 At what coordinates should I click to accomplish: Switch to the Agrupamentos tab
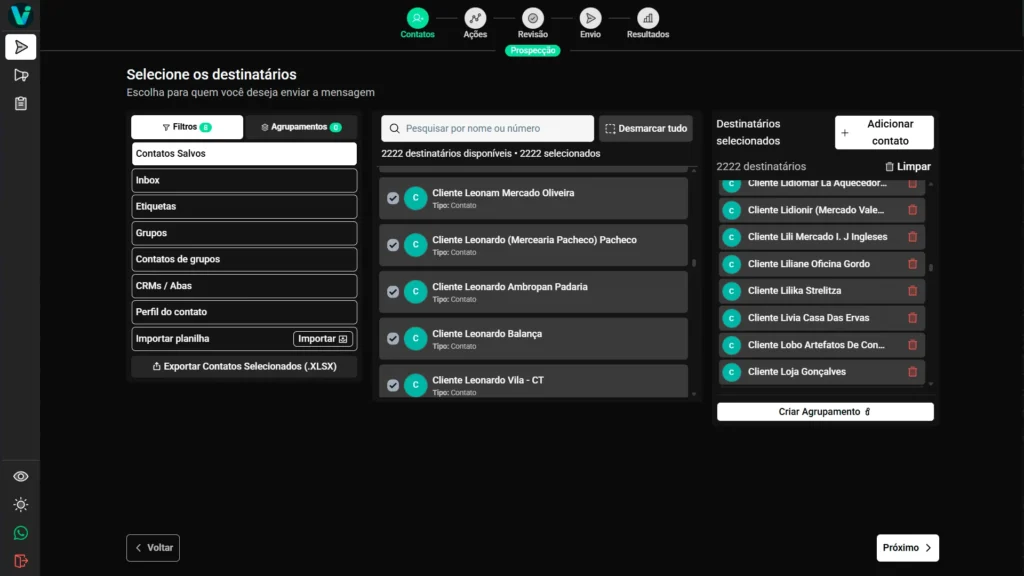301,127
